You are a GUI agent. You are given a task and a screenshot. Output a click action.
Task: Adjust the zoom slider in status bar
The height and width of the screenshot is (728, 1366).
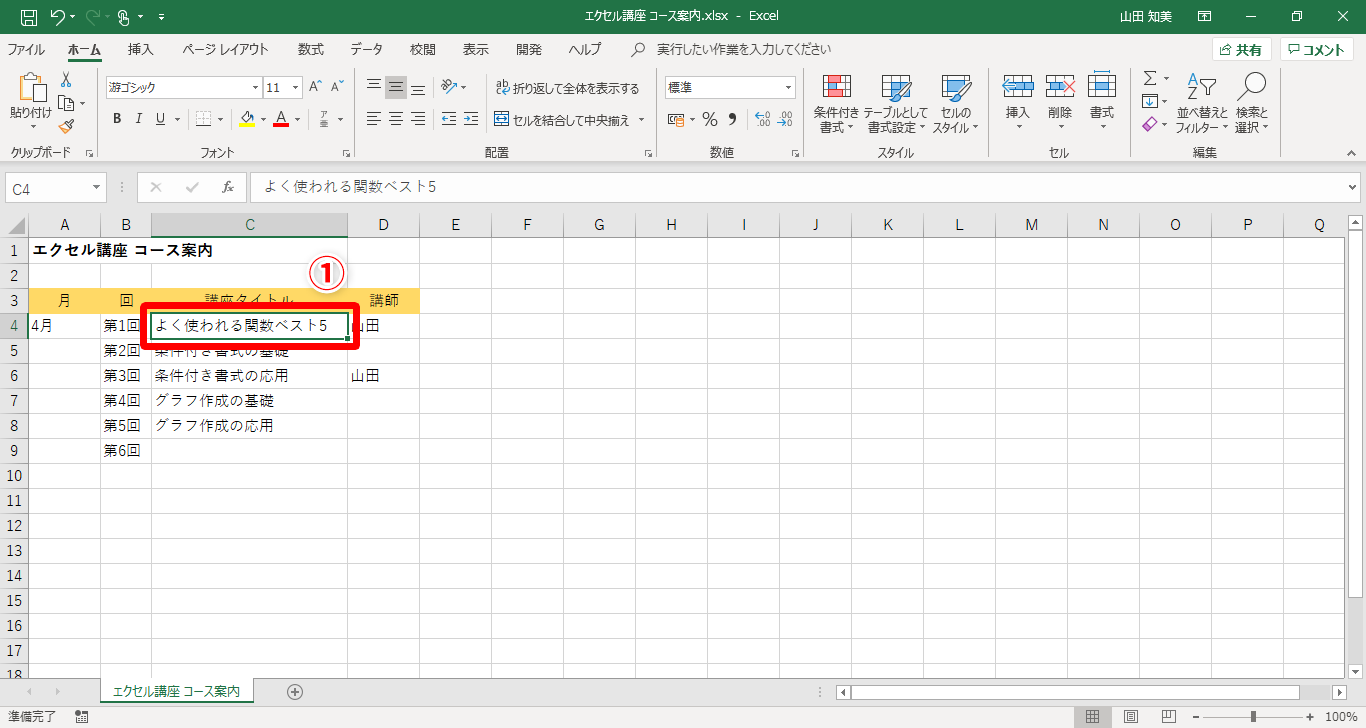click(x=1253, y=716)
